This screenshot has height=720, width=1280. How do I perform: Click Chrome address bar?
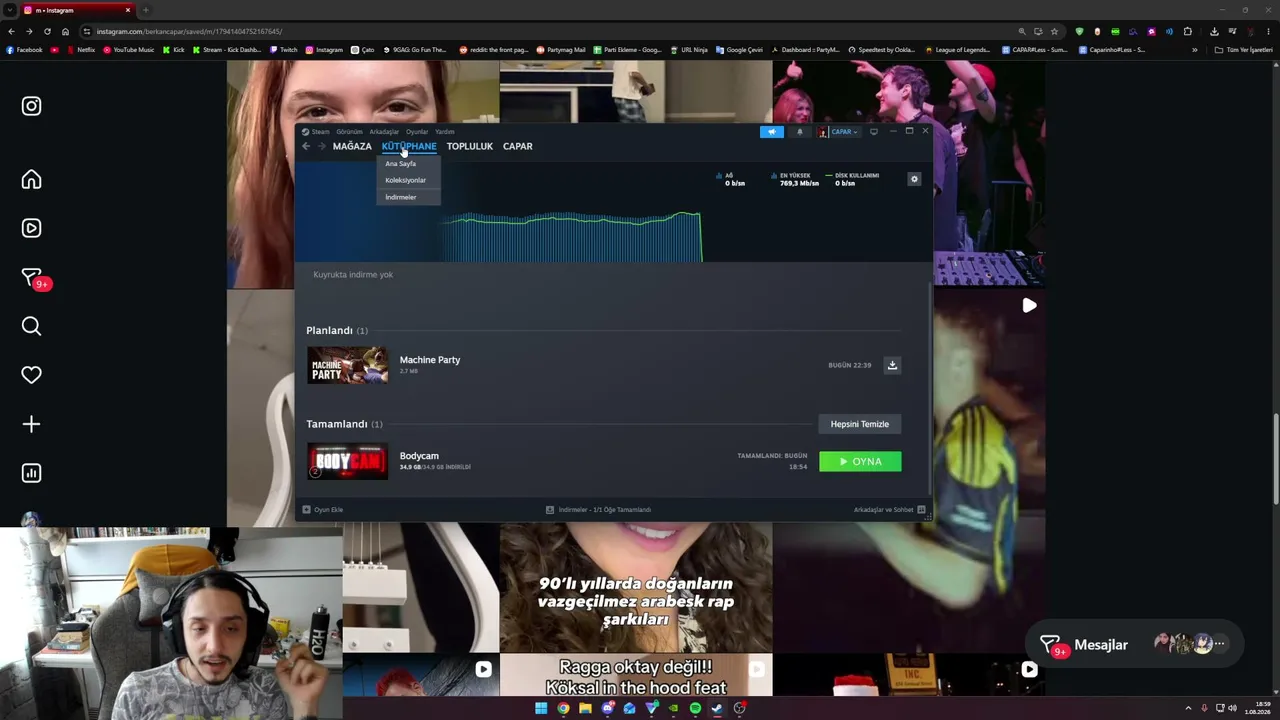click(x=550, y=31)
